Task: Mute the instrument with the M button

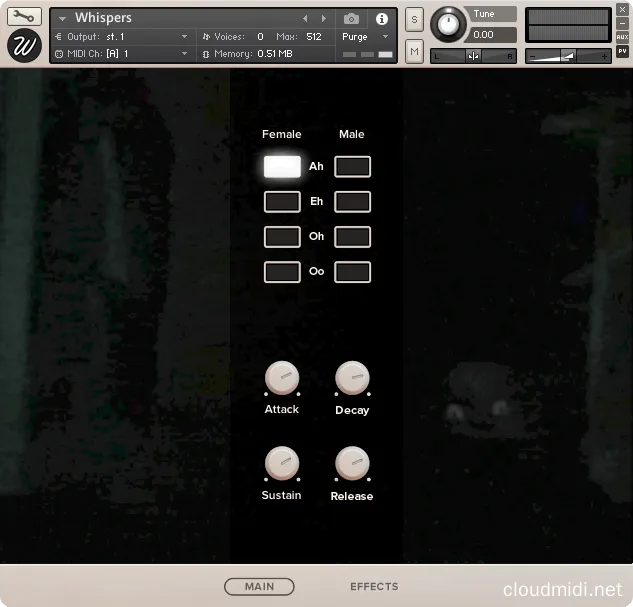Action: (414, 49)
